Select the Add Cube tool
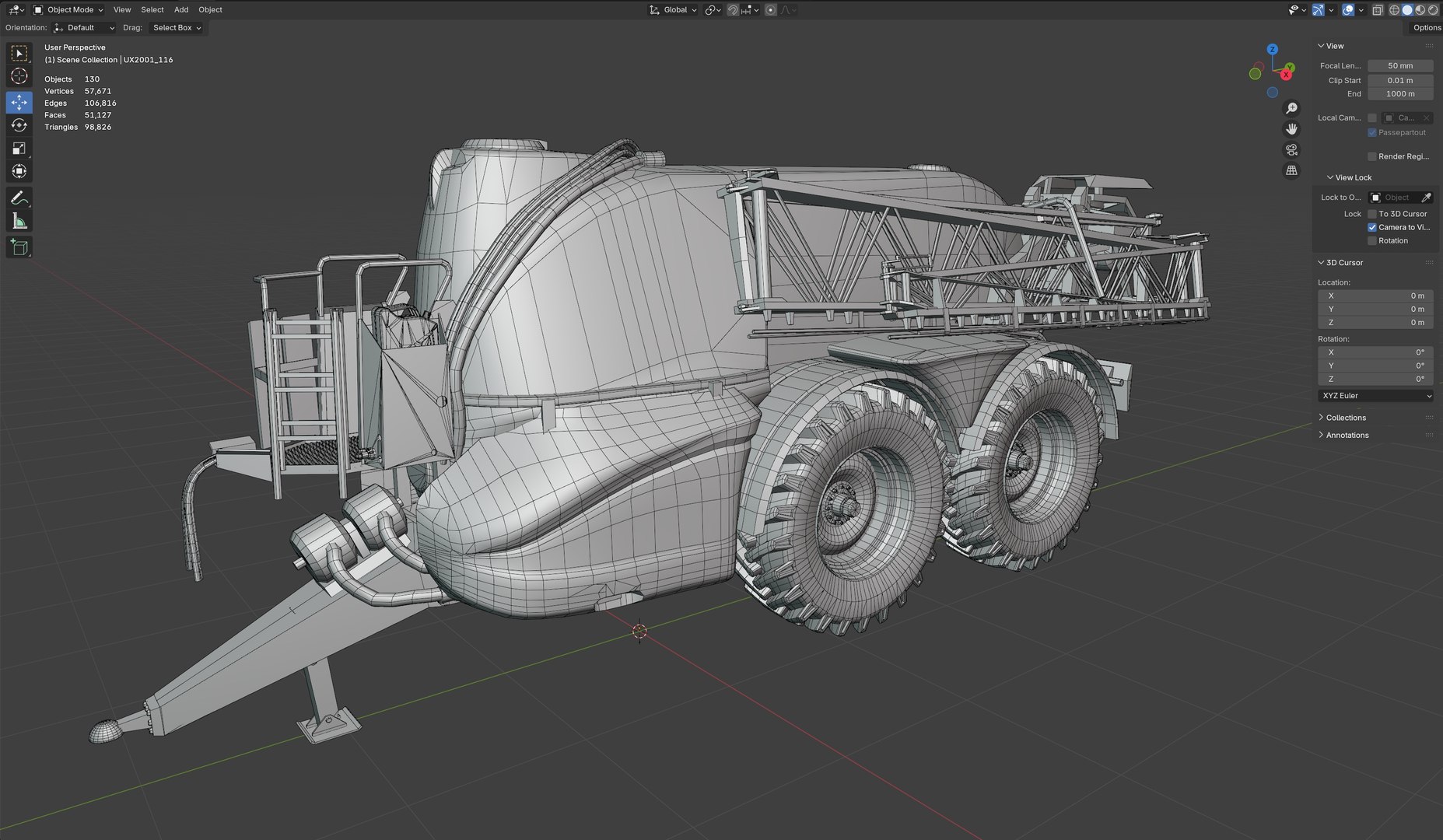 click(x=19, y=248)
